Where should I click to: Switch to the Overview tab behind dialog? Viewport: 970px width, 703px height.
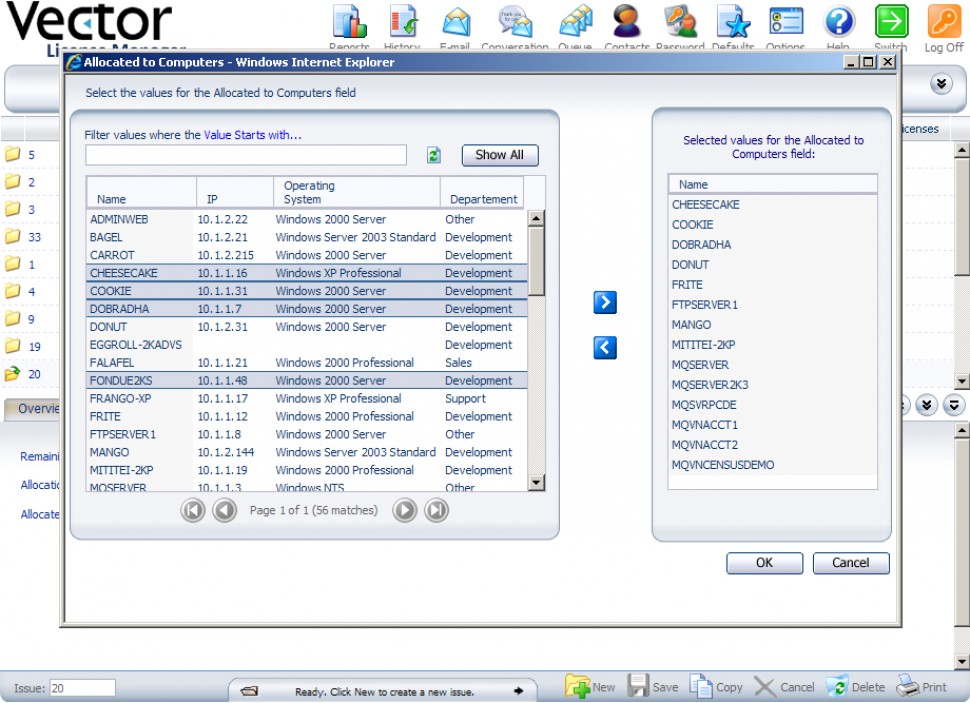tap(34, 408)
